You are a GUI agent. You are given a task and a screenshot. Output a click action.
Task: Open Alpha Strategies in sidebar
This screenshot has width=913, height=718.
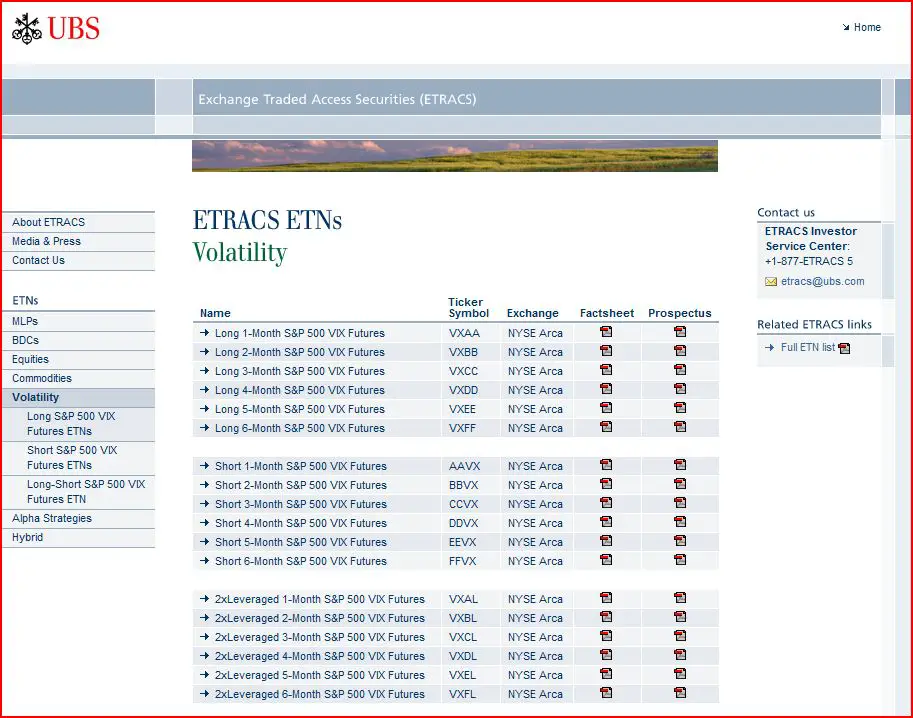[79, 519]
